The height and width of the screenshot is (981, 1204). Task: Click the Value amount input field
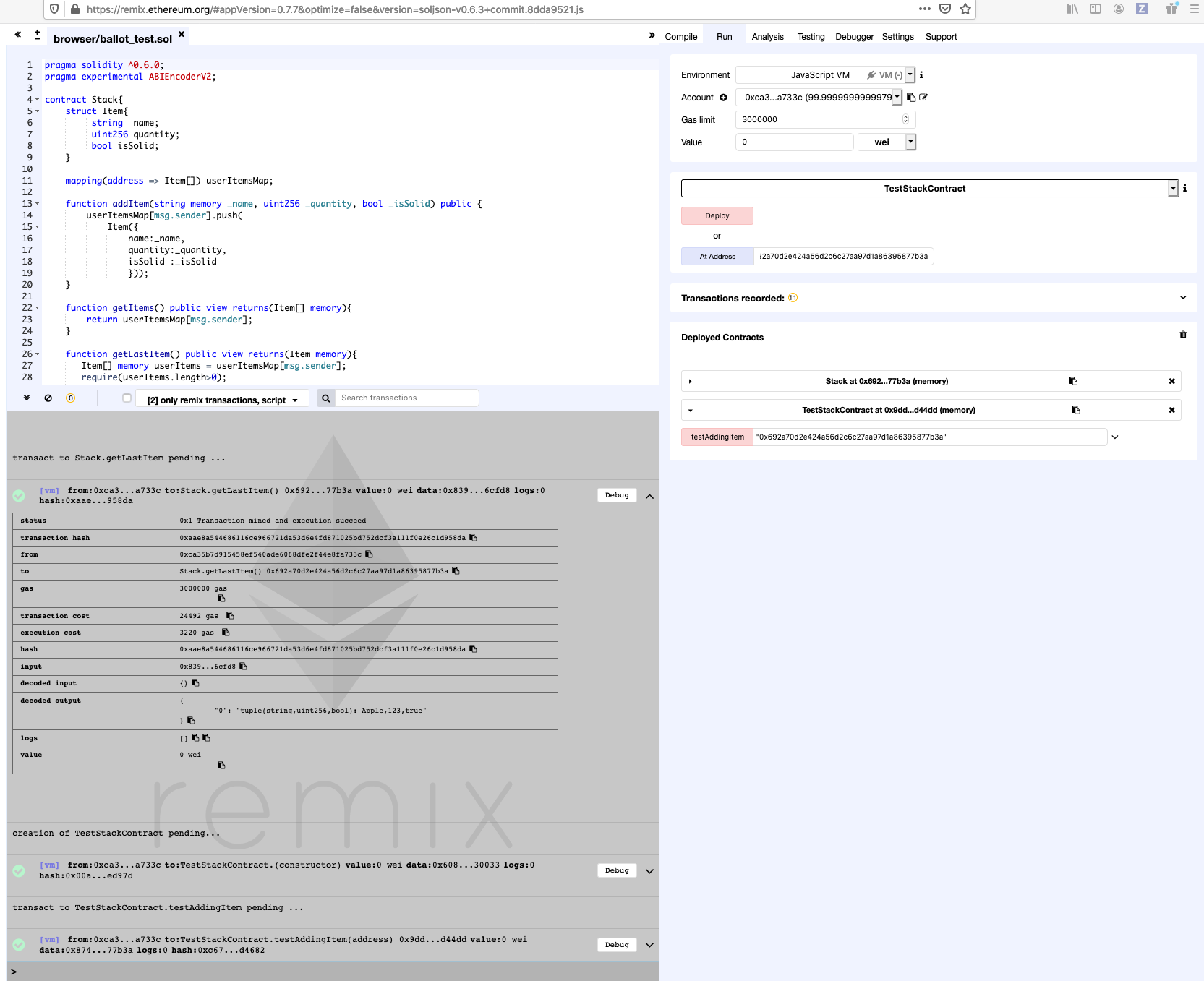point(795,142)
